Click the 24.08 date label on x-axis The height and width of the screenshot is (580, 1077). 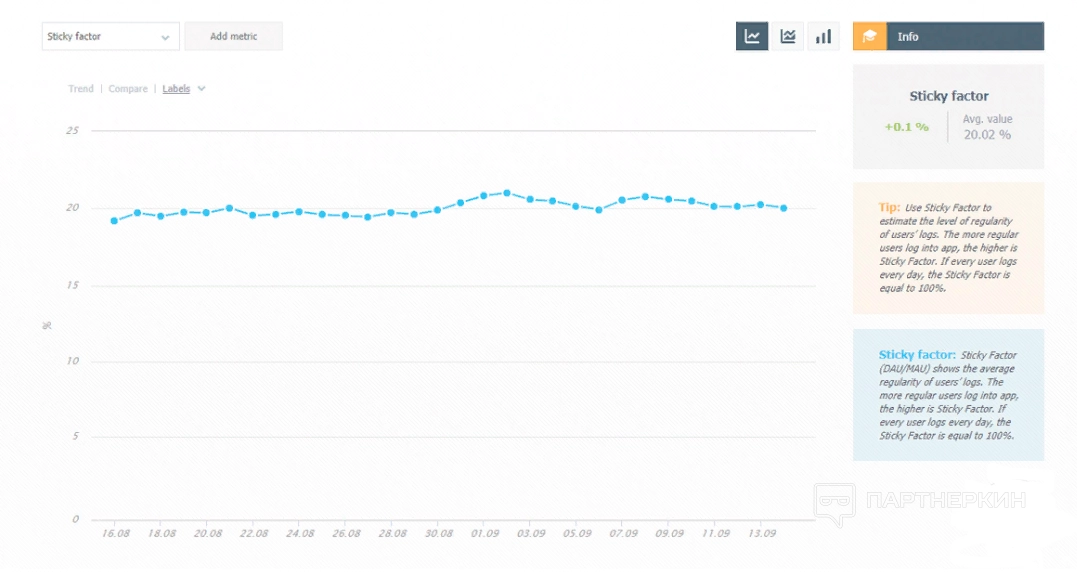tap(299, 534)
